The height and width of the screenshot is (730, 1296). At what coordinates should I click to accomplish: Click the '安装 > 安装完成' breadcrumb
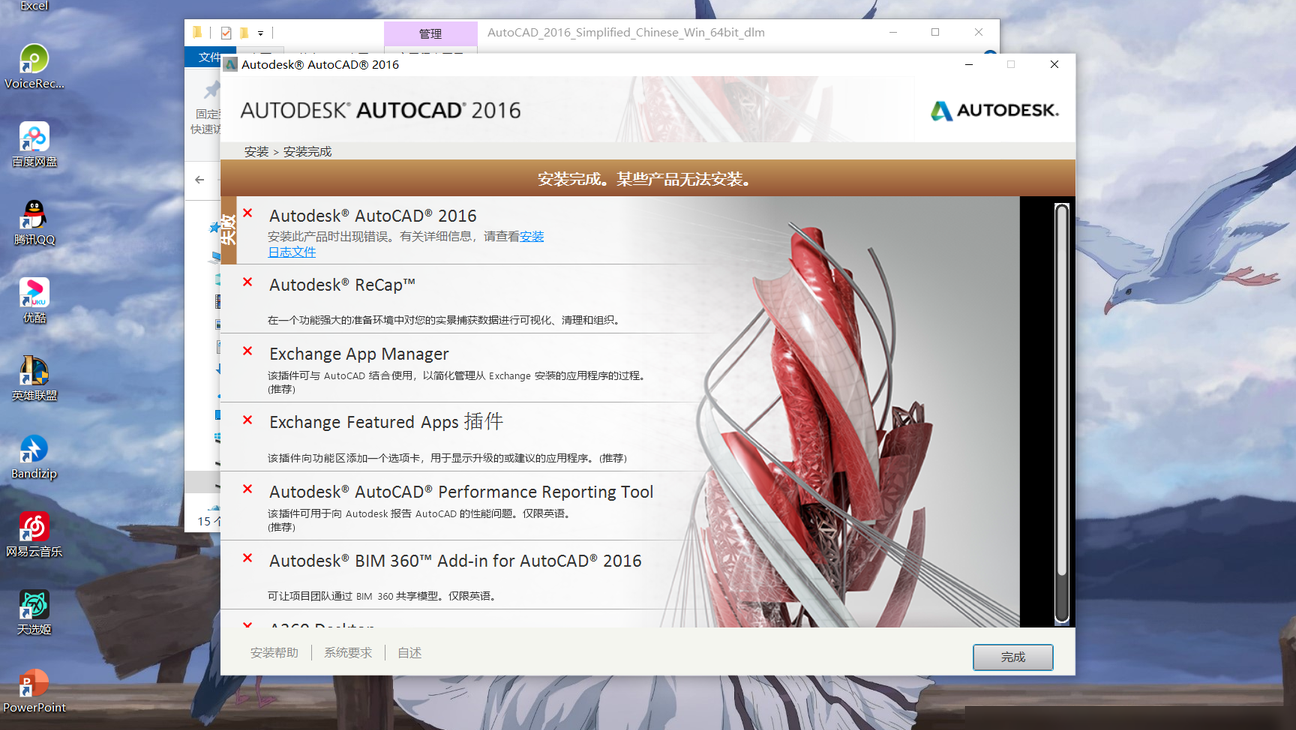pos(287,152)
